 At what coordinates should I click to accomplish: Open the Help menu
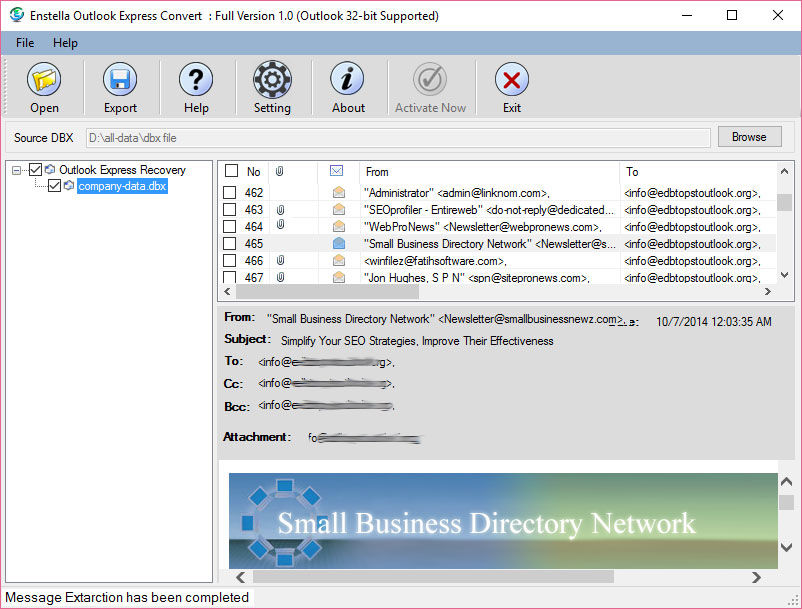(65, 43)
